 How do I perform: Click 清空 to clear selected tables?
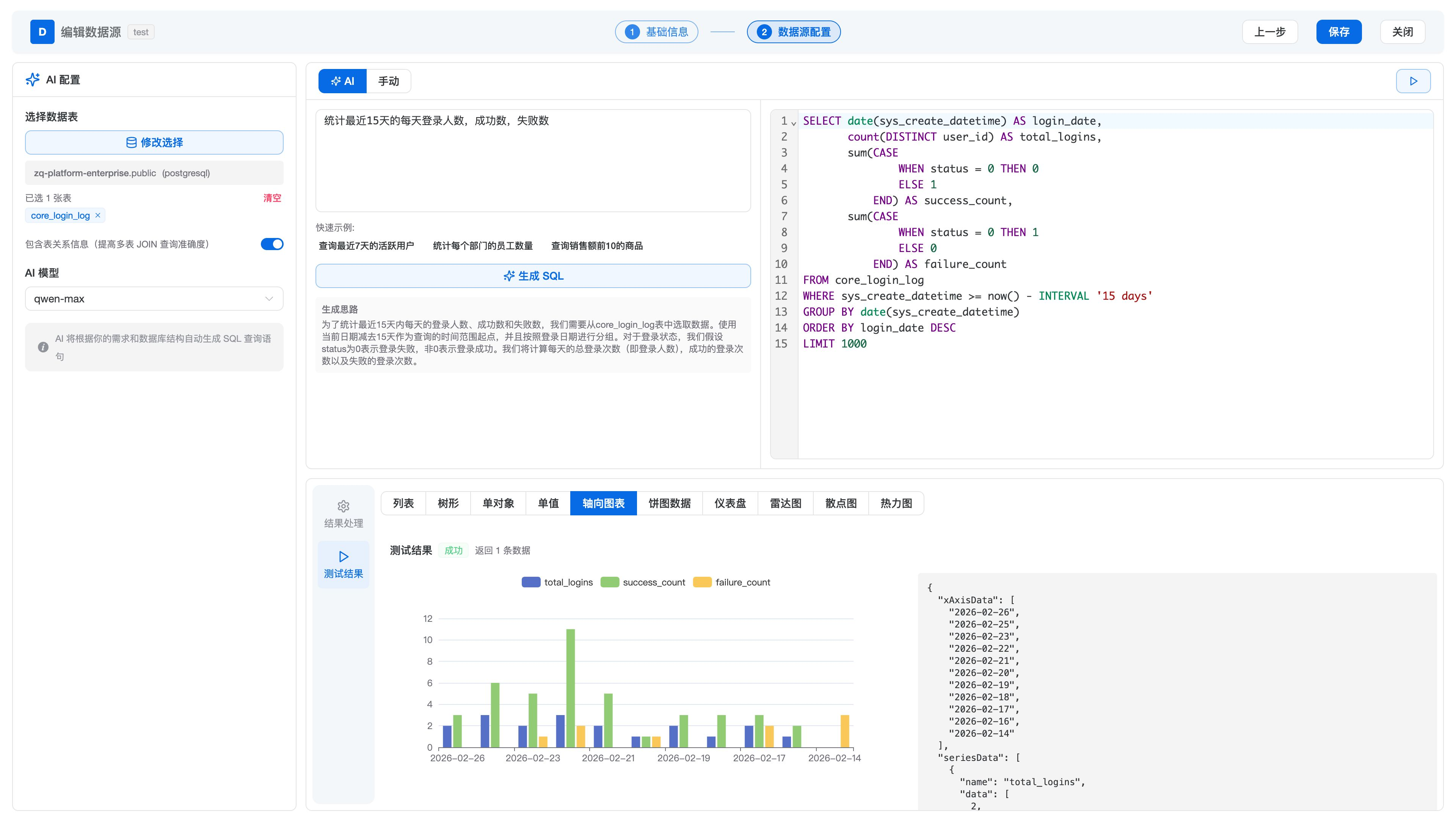(x=272, y=198)
